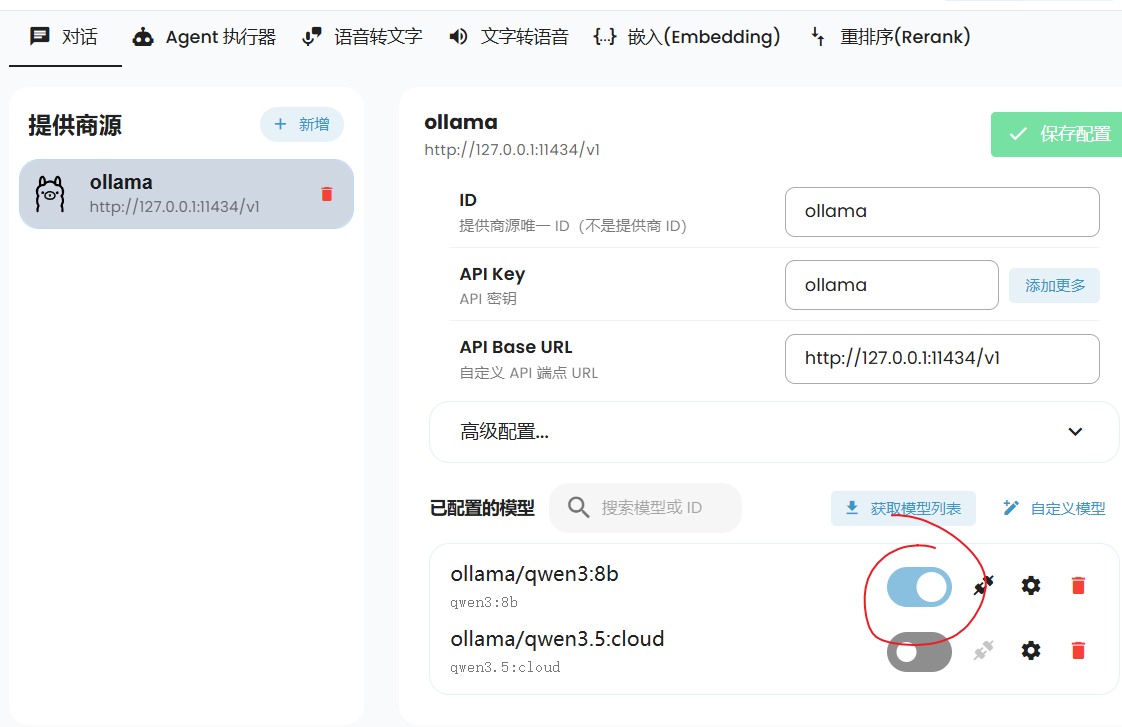The height and width of the screenshot is (727, 1122).
Task: Click the checkmark icon on 保存配置
Action: pyautogui.click(x=1018, y=134)
